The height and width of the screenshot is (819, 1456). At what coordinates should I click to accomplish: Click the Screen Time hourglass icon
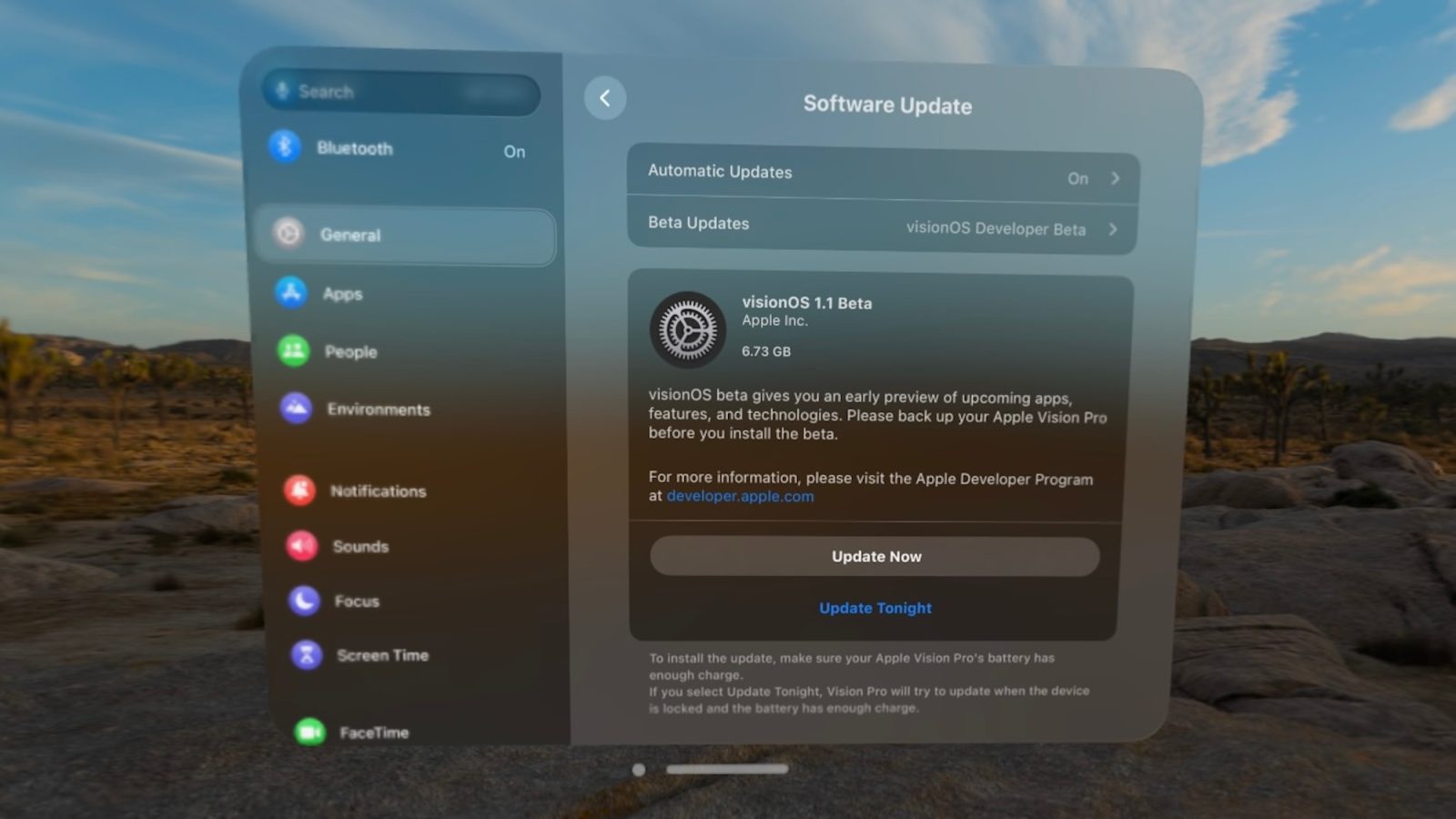coord(307,654)
